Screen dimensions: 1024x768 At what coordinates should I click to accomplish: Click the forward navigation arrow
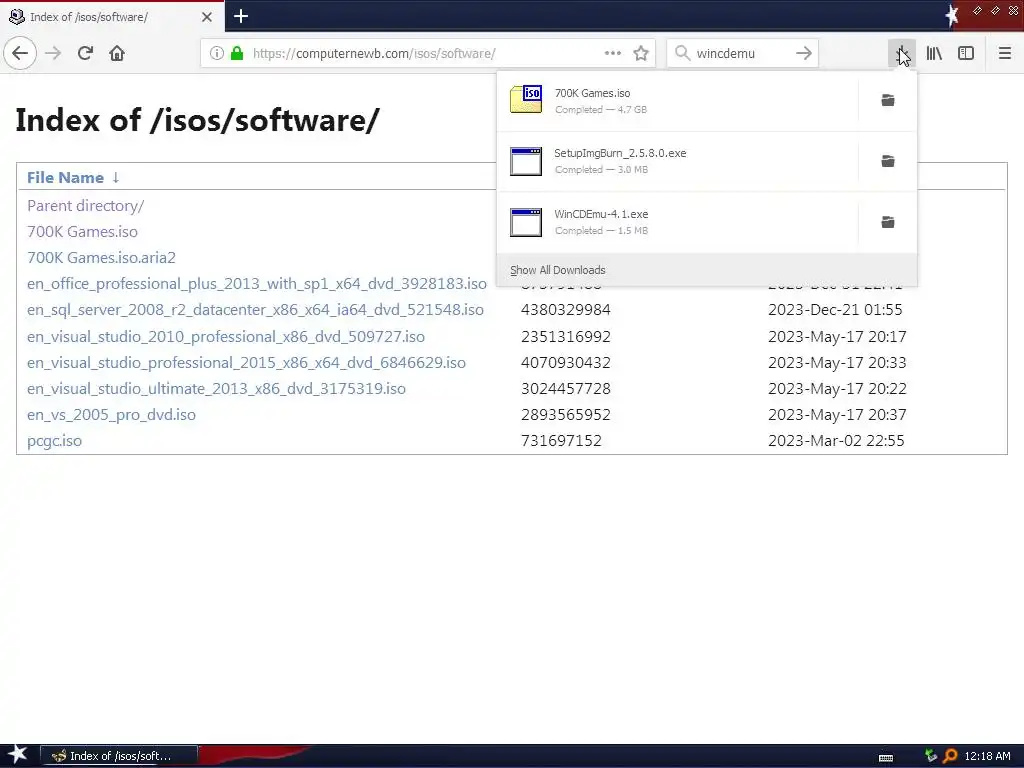[53, 53]
